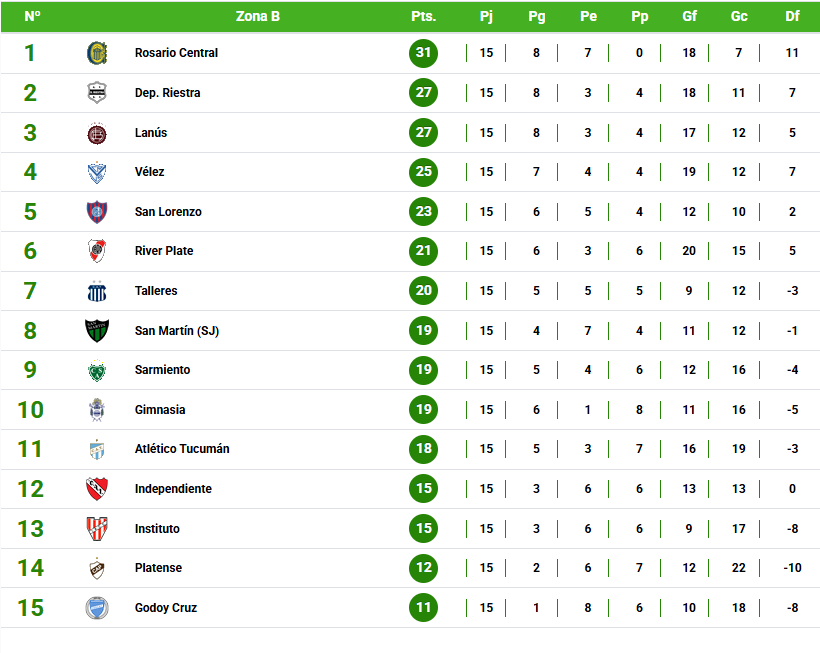Click the Vélez team shield

point(97,172)
